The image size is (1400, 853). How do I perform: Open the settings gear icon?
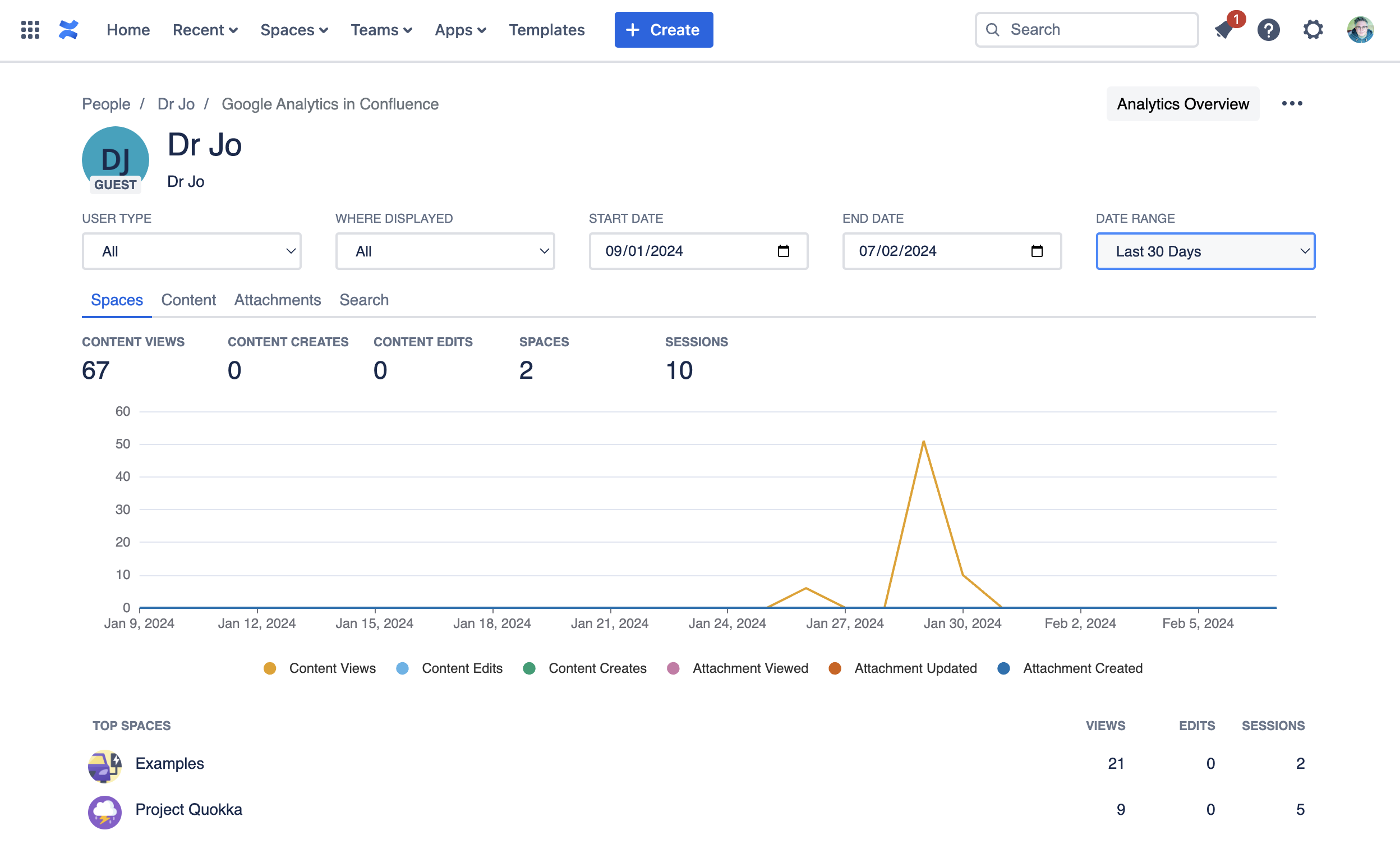coord(1312,30)
